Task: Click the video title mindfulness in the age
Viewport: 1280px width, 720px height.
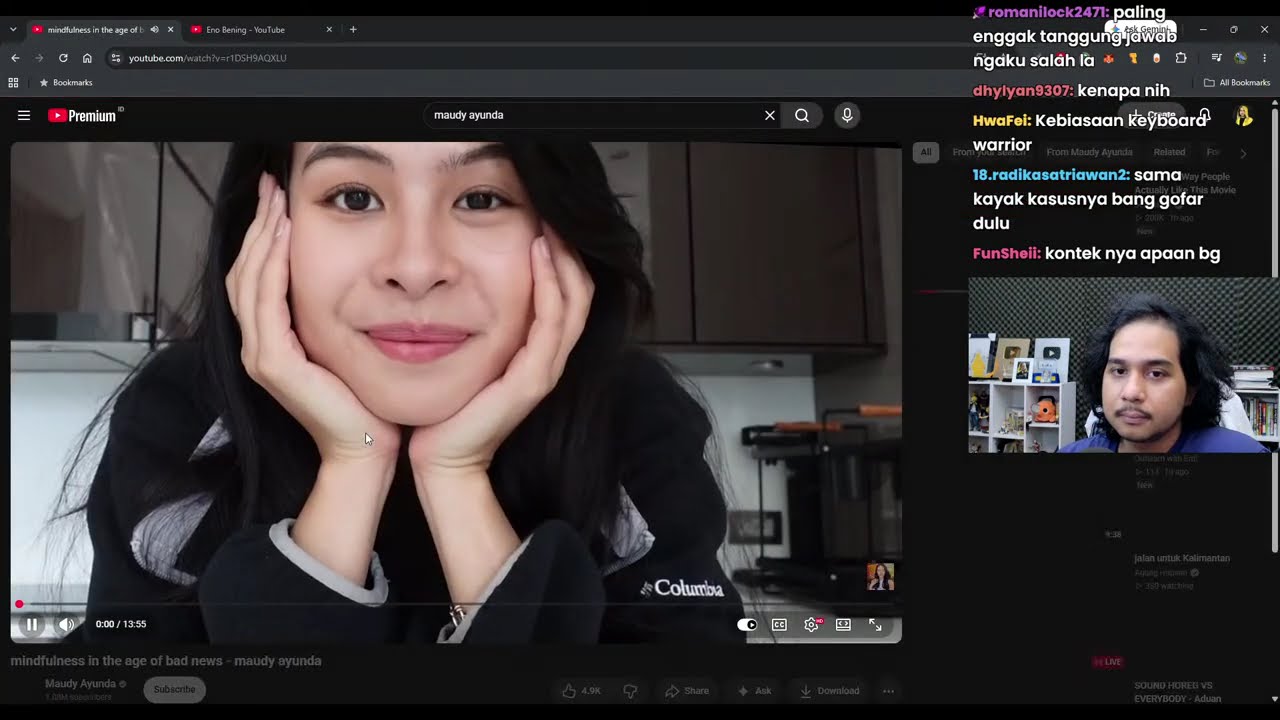Action: (166, 661)
